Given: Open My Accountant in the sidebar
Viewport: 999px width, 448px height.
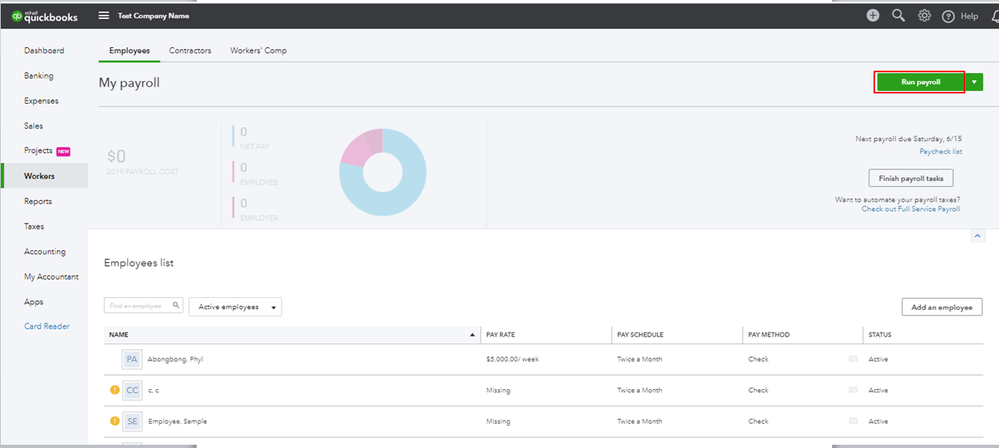Looking at the screenshot, I should point(51,277).
